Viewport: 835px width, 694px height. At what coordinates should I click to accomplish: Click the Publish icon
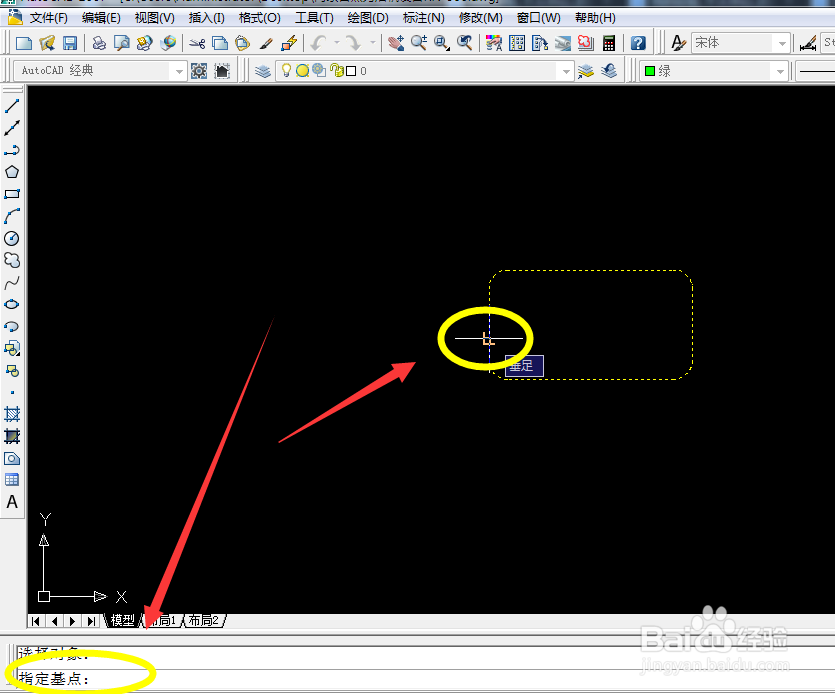pyautogui.click(x=144, y=43)
